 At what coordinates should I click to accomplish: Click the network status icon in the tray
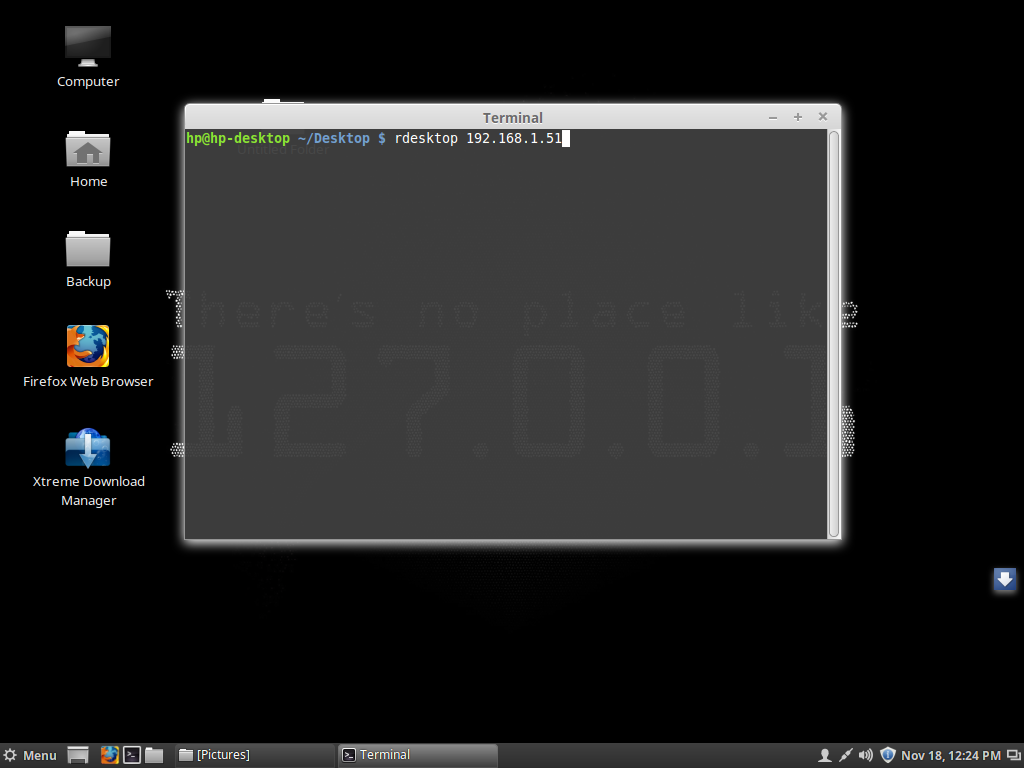point(846,754)
